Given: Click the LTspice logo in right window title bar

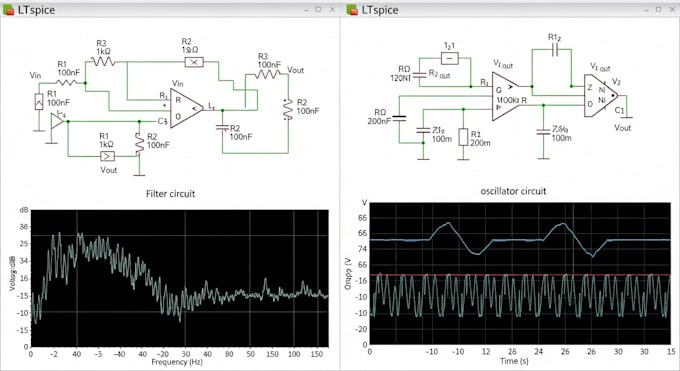Looking at the screenshot, I should click(352, 10).
